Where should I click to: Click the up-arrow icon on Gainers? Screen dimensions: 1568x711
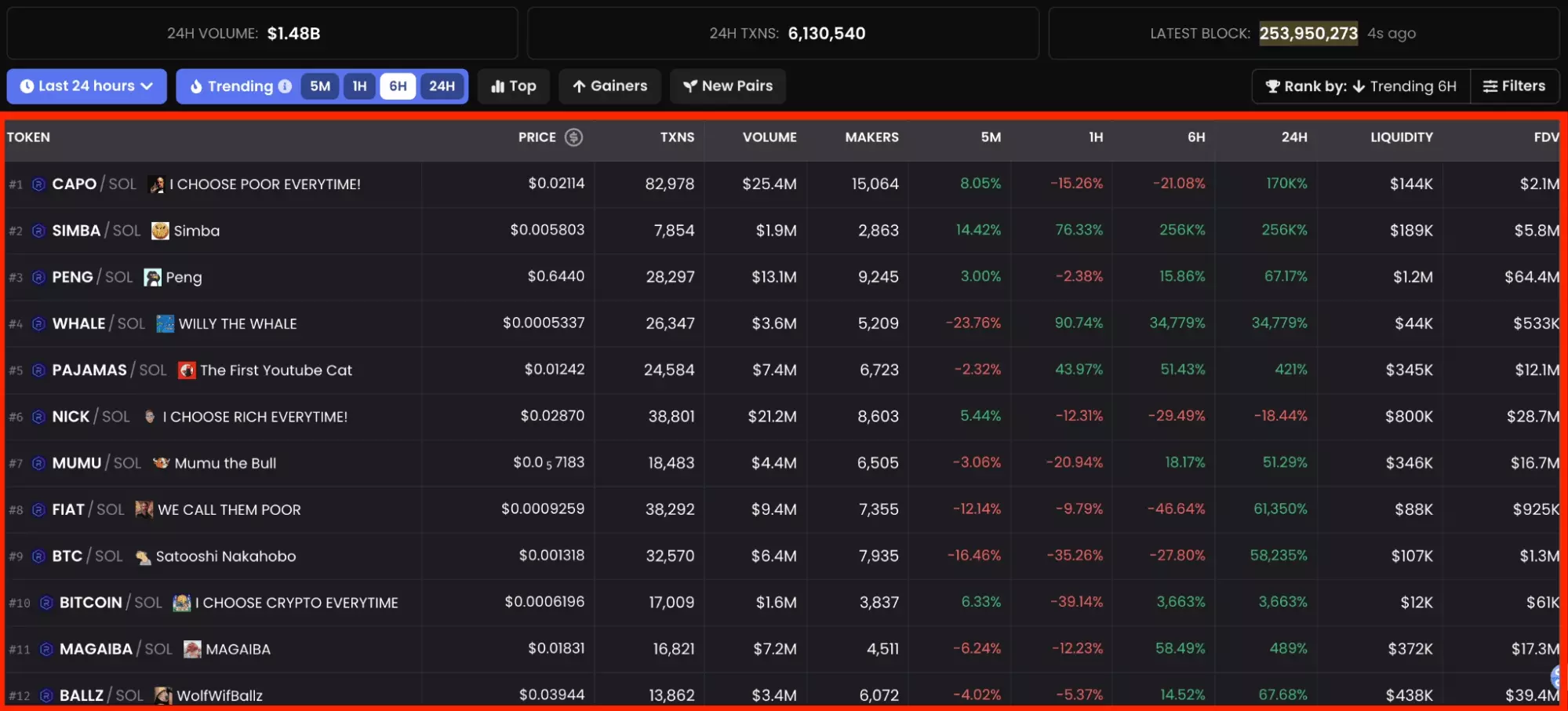[578, 86]
